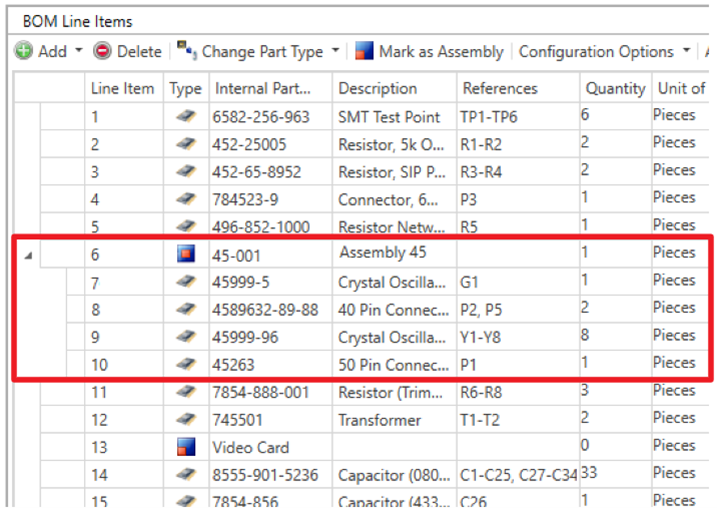Screen dimensions: 717x508
Task: Click the Configuration Options label
Action: tap(596, 51)
